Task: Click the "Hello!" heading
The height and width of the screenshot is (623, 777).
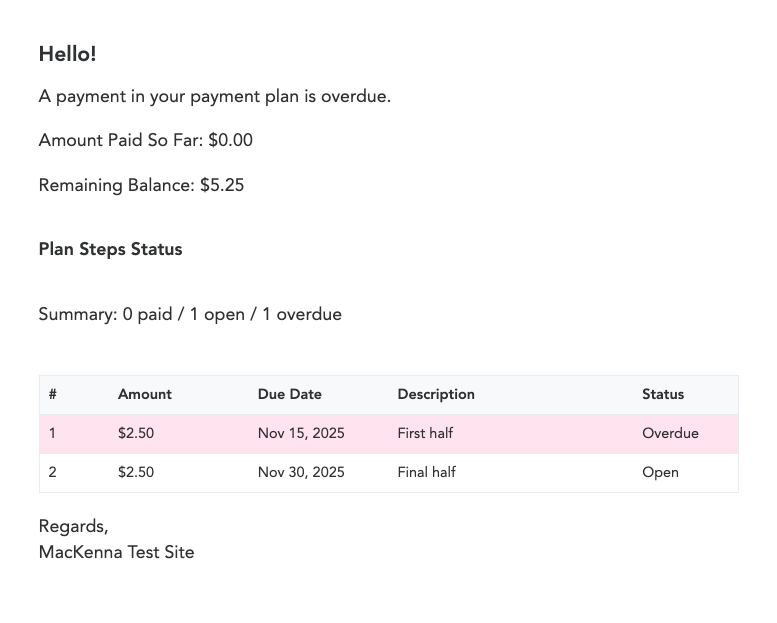Action: pos(67,55)
